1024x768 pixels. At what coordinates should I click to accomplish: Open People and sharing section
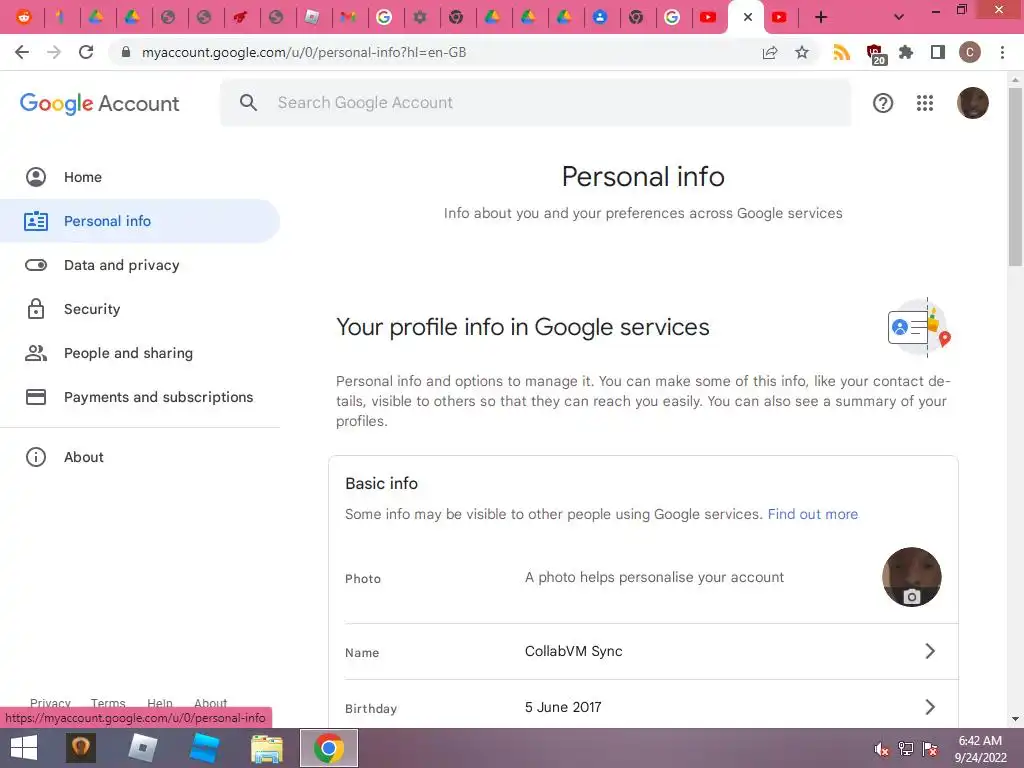click(140, 353)
